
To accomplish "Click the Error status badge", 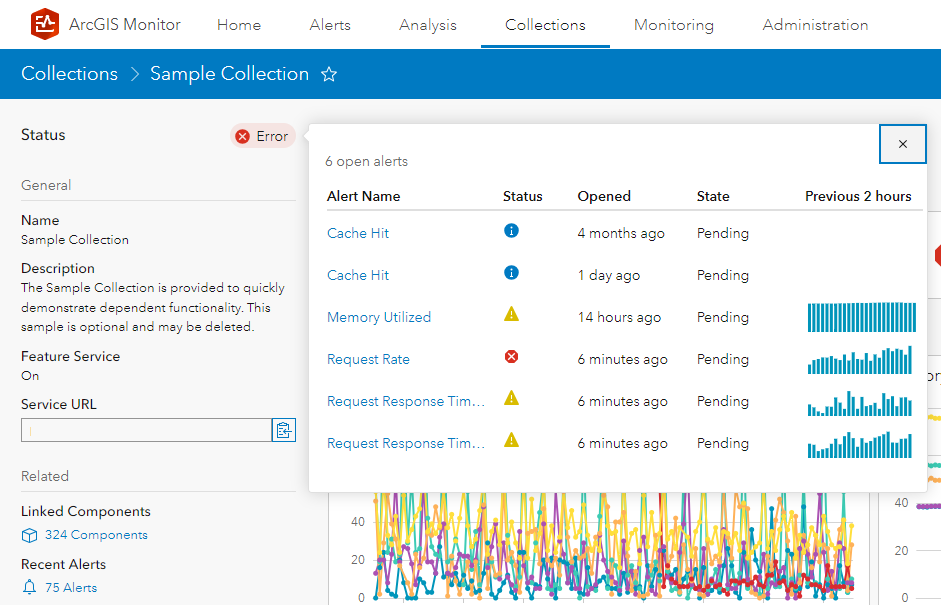I will (263, 136).
